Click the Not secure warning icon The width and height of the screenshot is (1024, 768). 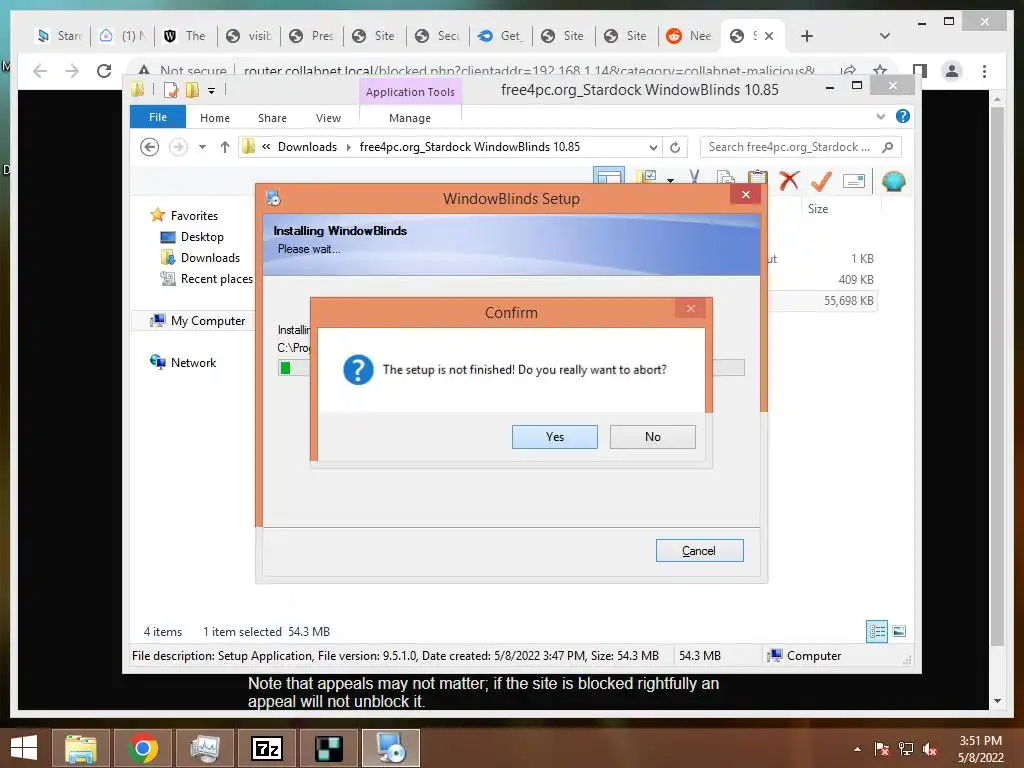[144, 71]
